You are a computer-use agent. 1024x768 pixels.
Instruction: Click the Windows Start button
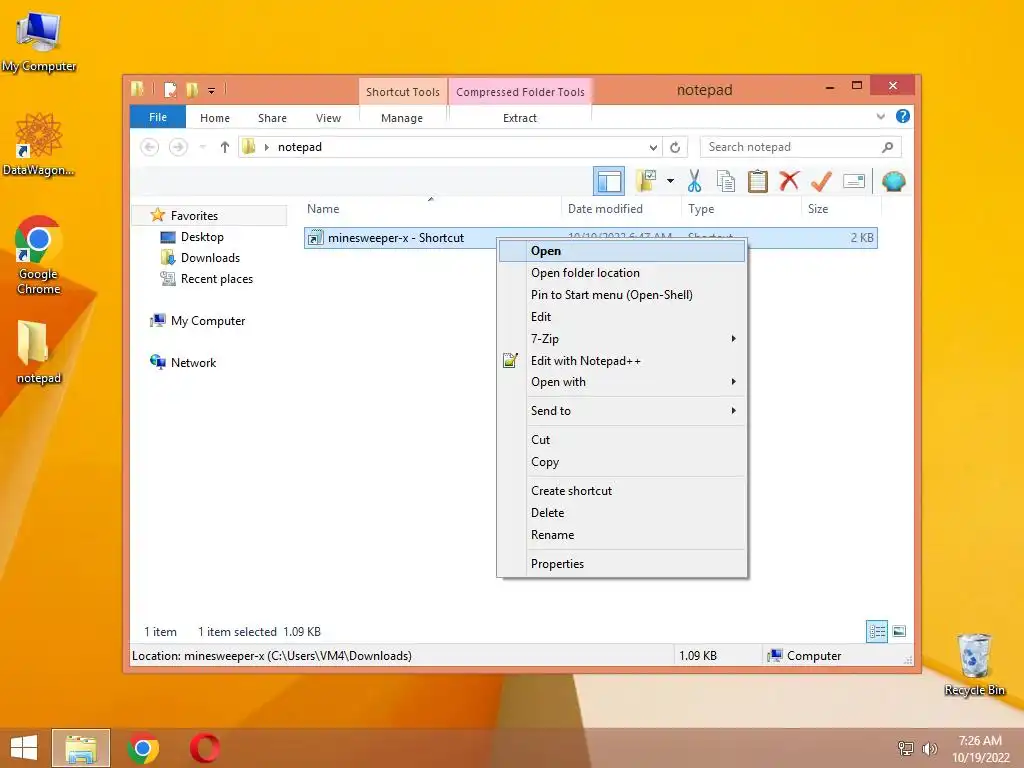pyautogui.click(x=24, y=748)
